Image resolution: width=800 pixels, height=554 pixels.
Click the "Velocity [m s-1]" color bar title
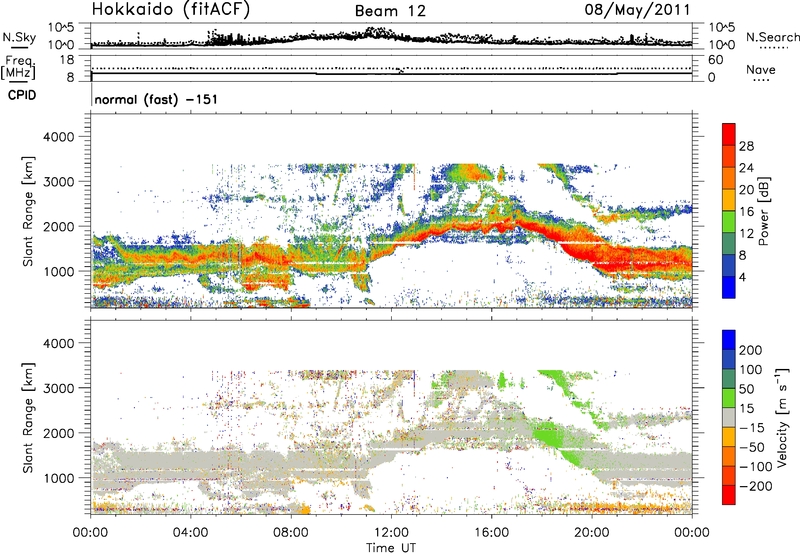click(x=782, y=417)
